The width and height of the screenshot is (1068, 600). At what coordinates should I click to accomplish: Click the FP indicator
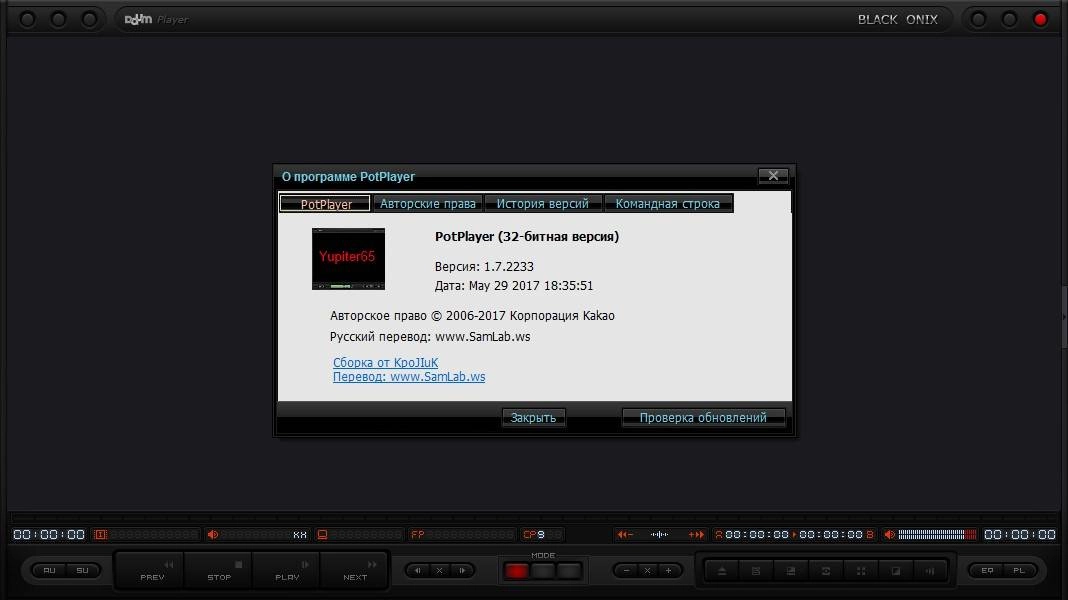click(x=418, y=535)
